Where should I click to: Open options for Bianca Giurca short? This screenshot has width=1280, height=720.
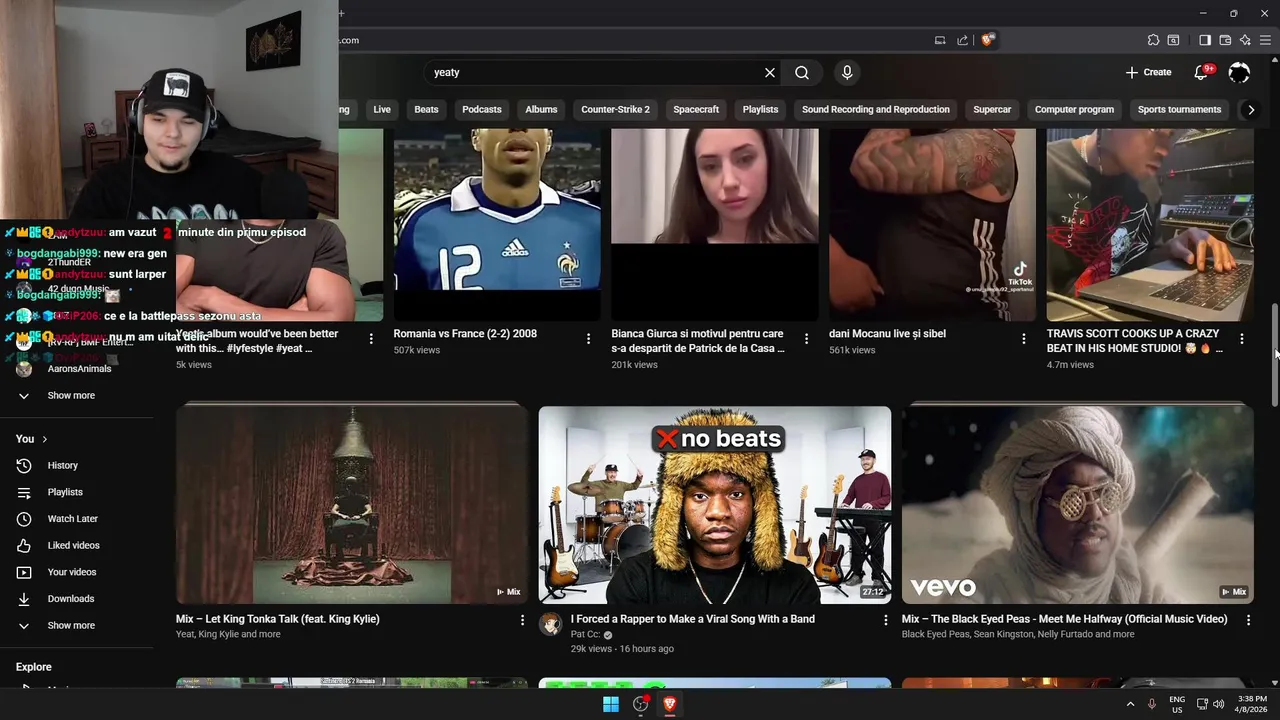pos(806,339)
